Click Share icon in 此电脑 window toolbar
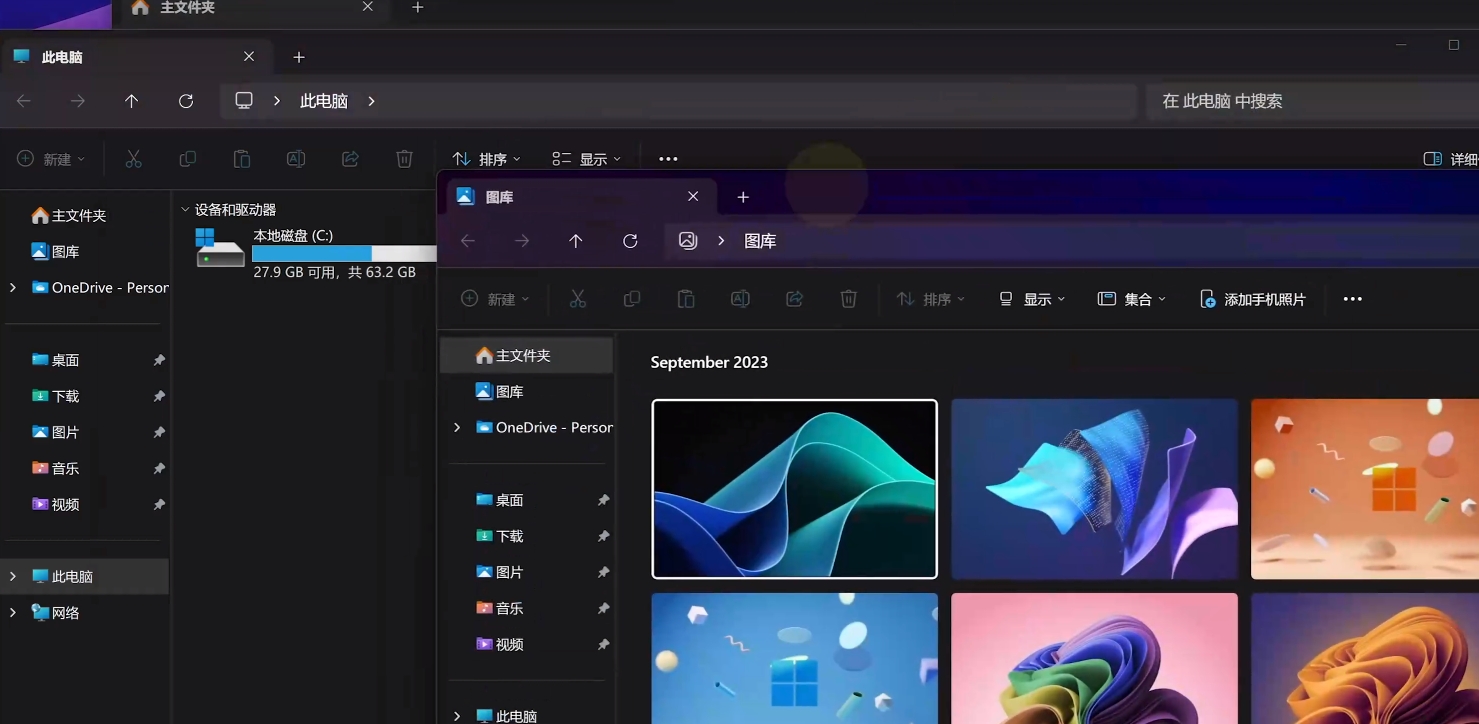The width and height of the screenshot is (1479, 724). tap(350, 159)
